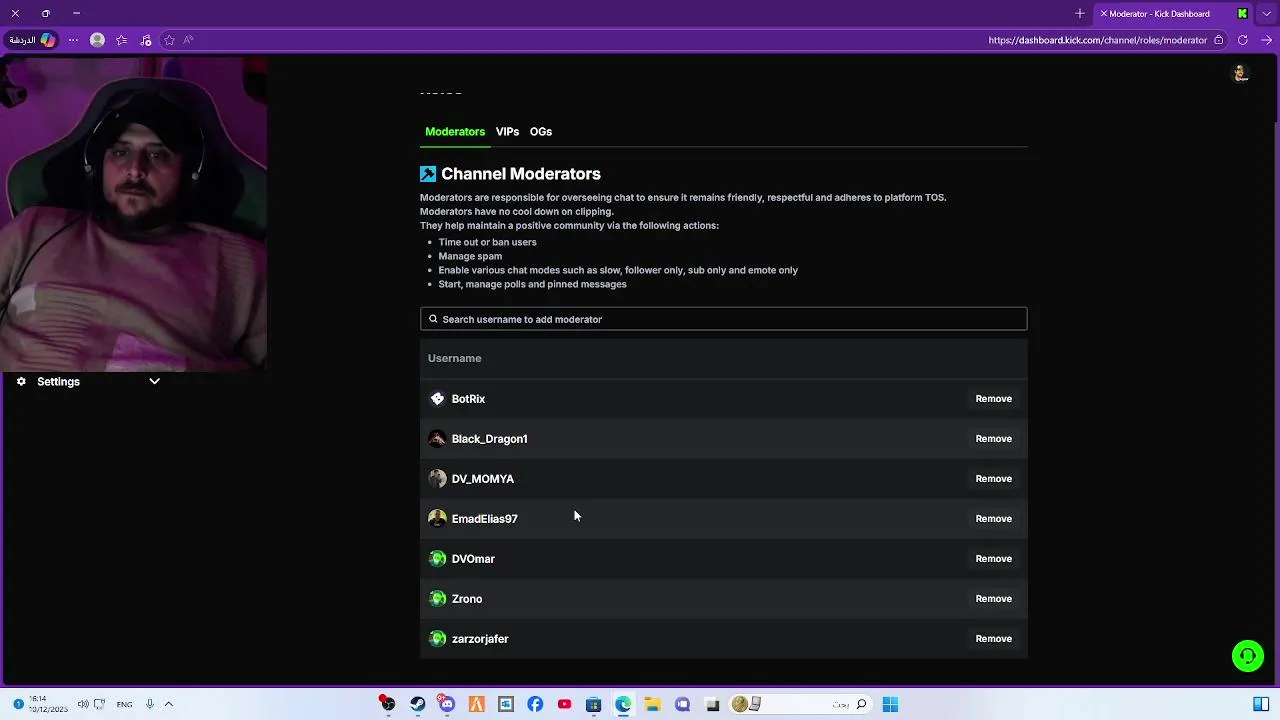Image resolution: width=1280 pixels, height=720 pixels.
Task: Click the Read aloud icon in address bar
Action: [x=188, y=40]
